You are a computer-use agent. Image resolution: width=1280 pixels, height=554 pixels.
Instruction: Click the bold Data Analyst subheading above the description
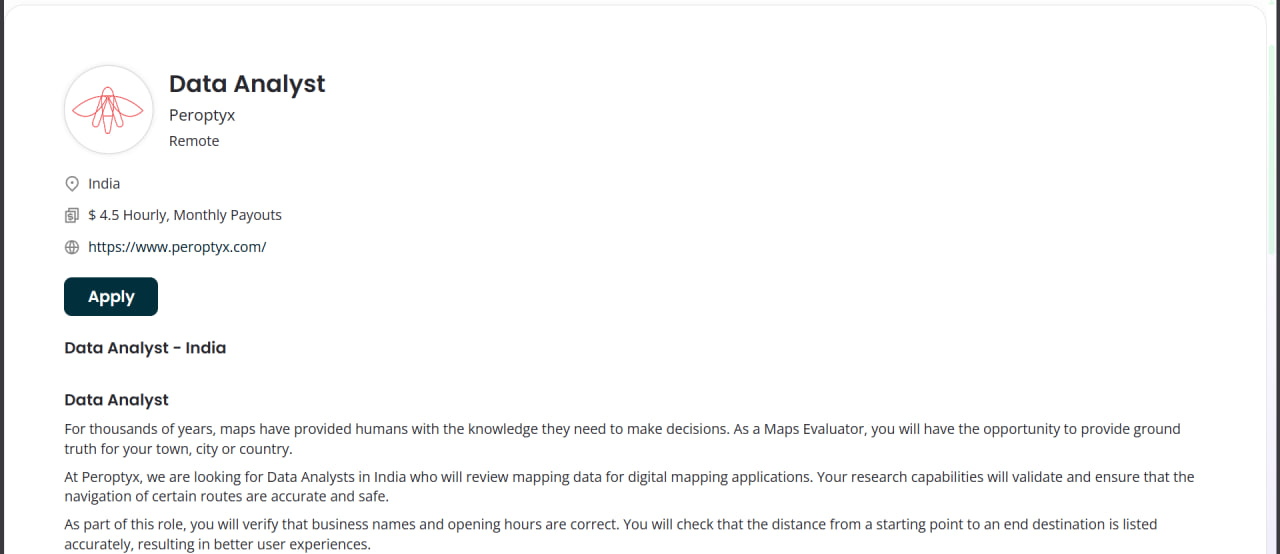(116, 400)
